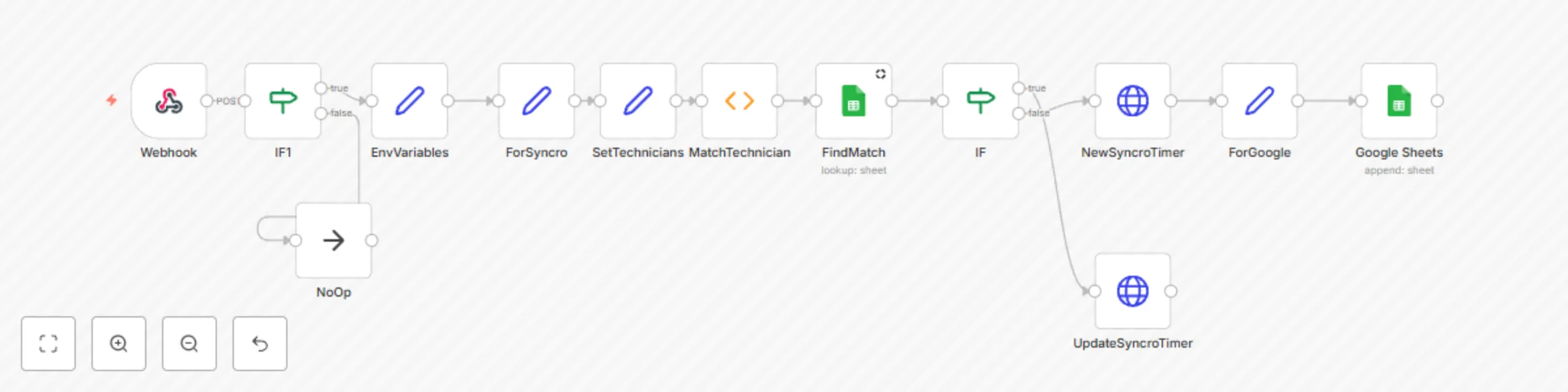Select the ForGoogle set node
Screen dimensions: 1568x392
(x=1259, y=101)
